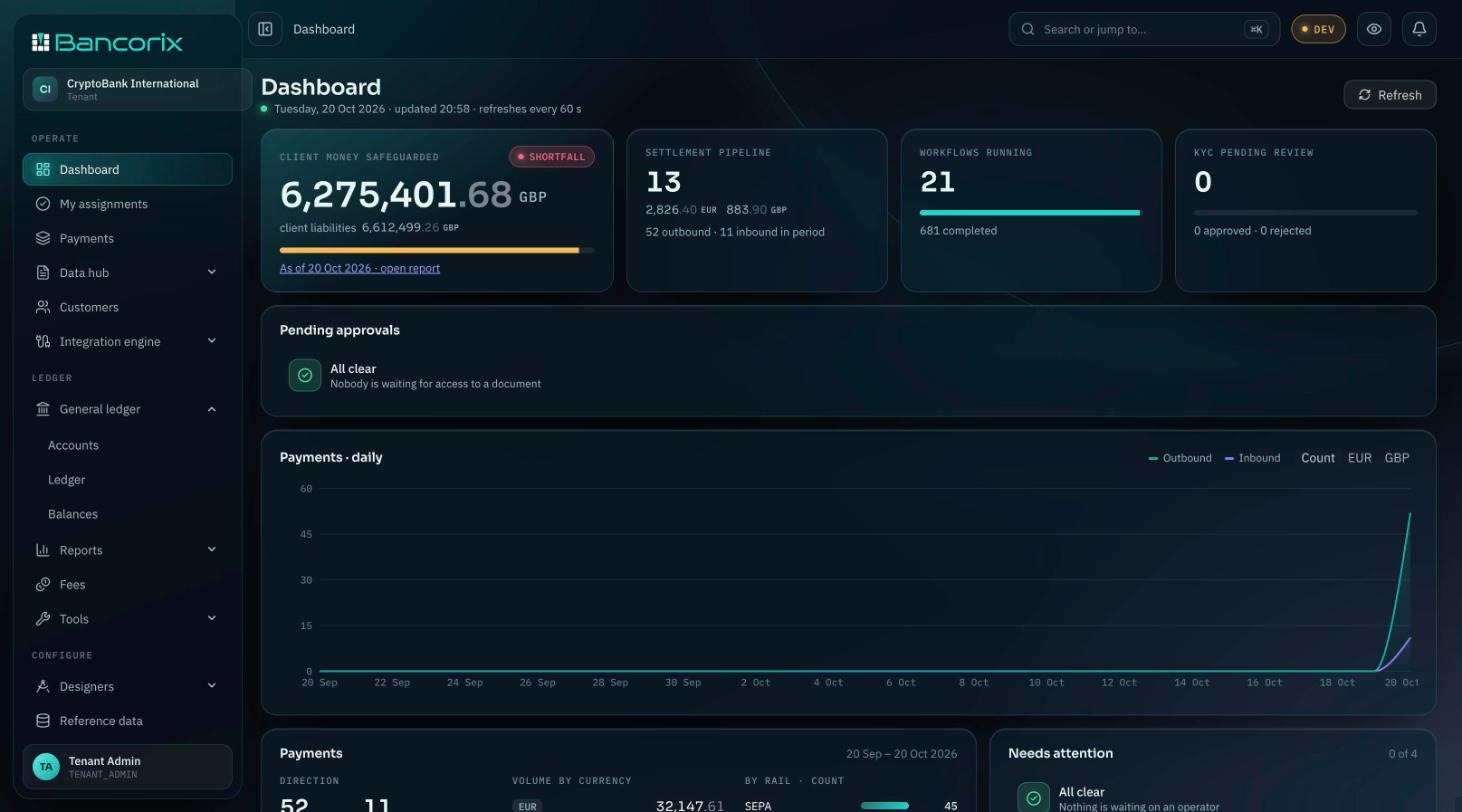Click the Settlement Pipeline card
Screen dimensions: 1462x812
coord(757,211)
